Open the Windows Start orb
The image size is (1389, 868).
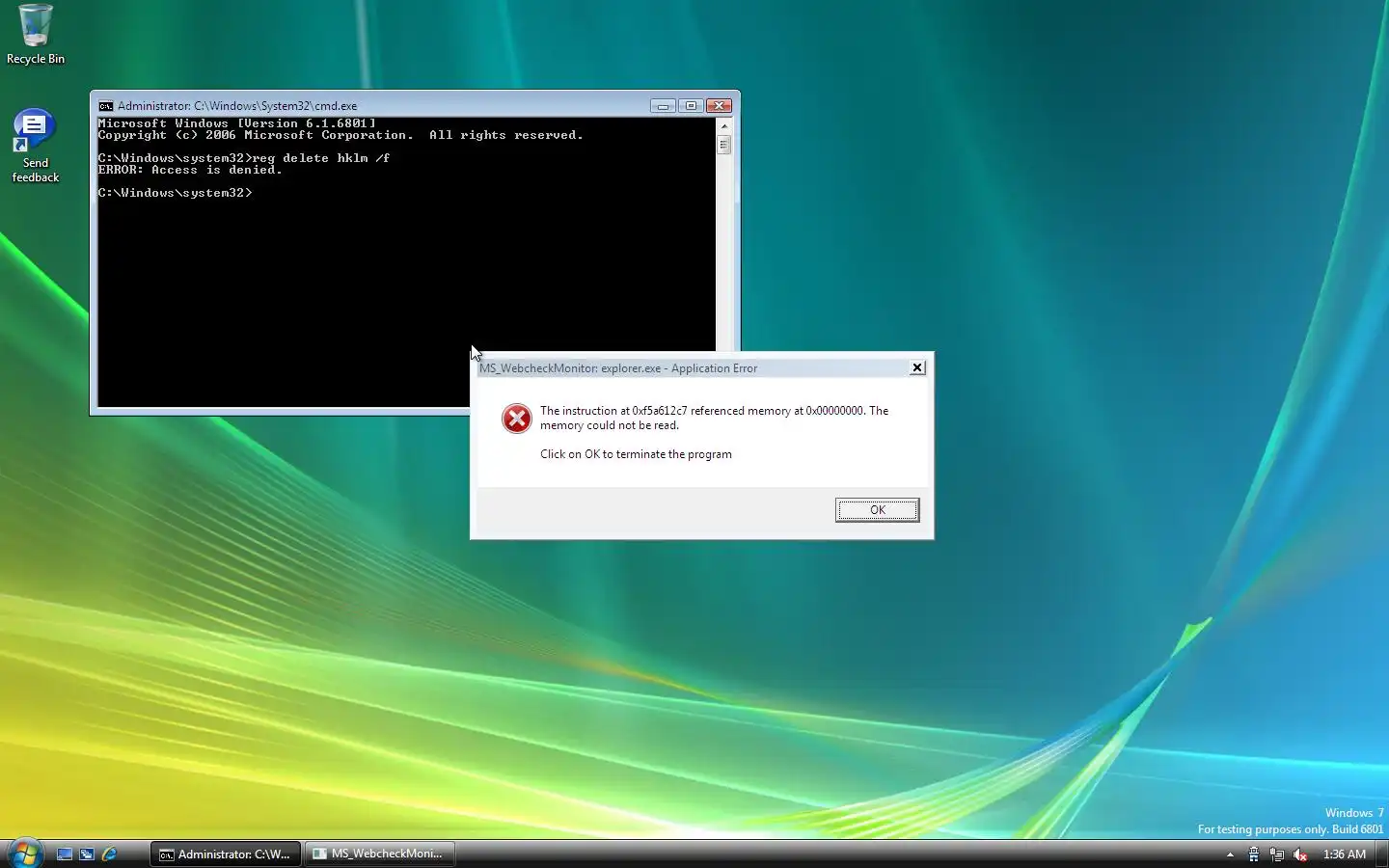25,854
